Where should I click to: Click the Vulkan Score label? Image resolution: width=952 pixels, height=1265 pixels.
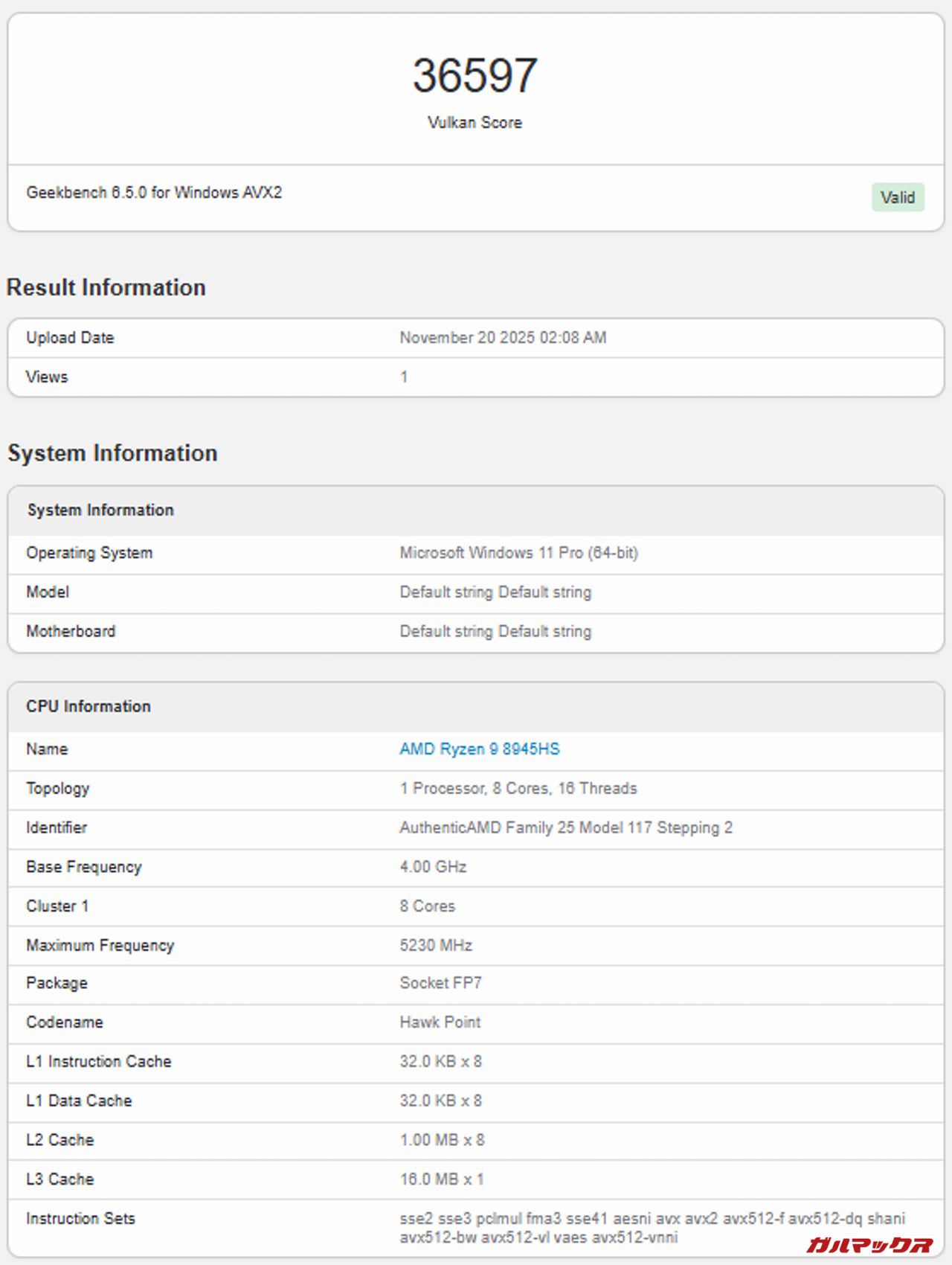pyautogui.click(x=475, y=123)
